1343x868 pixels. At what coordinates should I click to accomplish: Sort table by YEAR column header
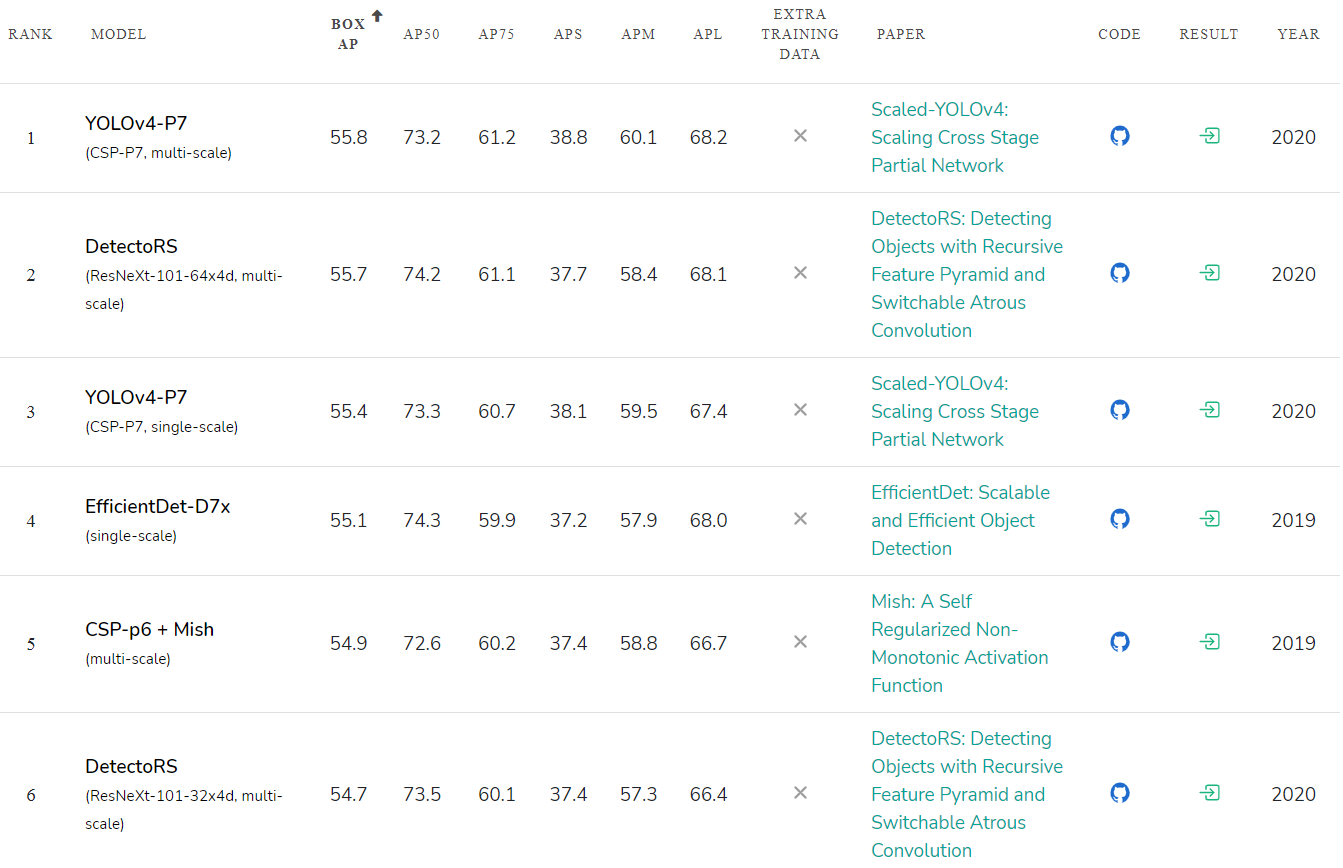point(1298,34)
